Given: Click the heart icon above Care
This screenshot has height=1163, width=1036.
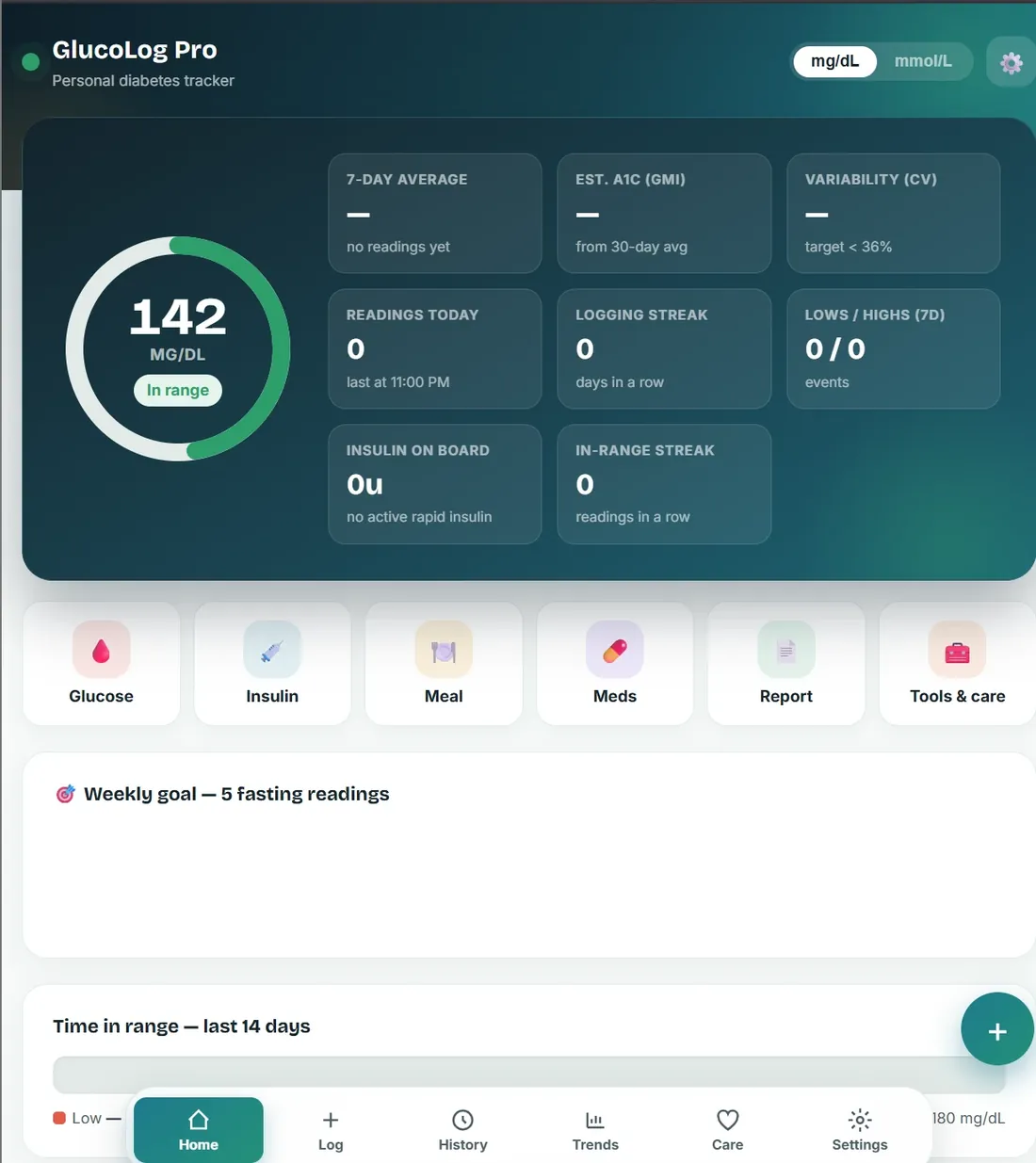Looking at the screenshot, I should pos(727,1120).
